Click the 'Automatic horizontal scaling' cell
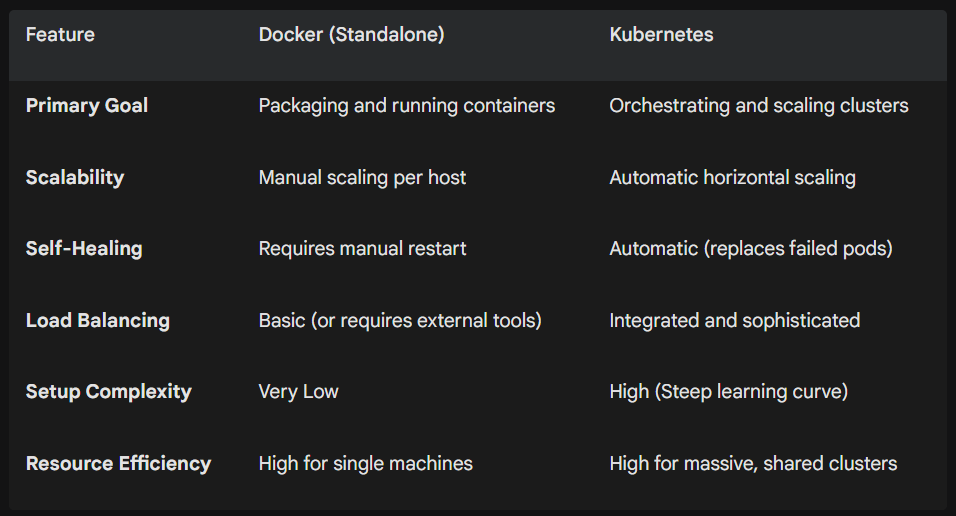 [x=732, y=178]
